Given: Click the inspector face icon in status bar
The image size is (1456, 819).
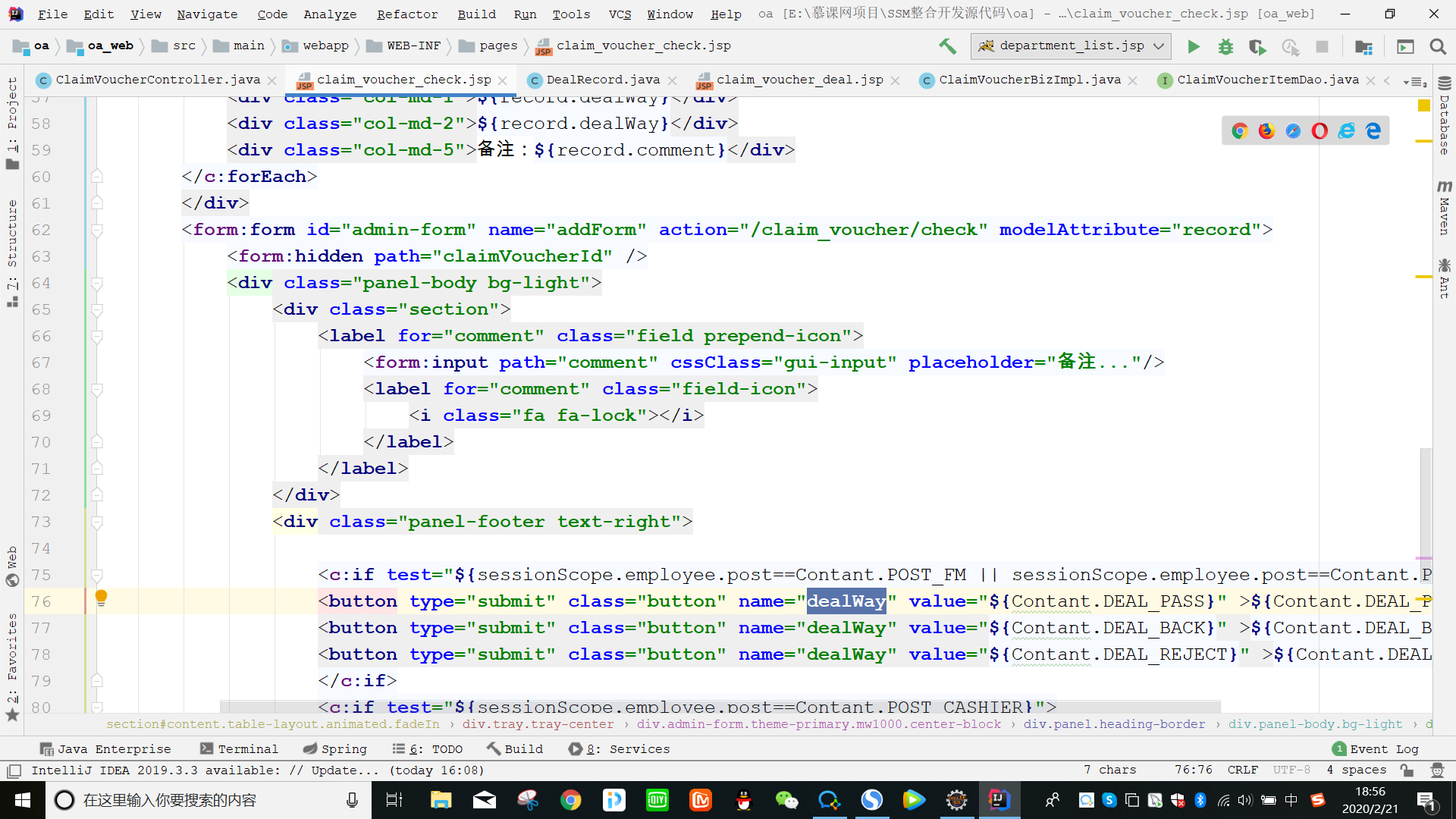Looking at the screenshot, I should pos(1436,770).
